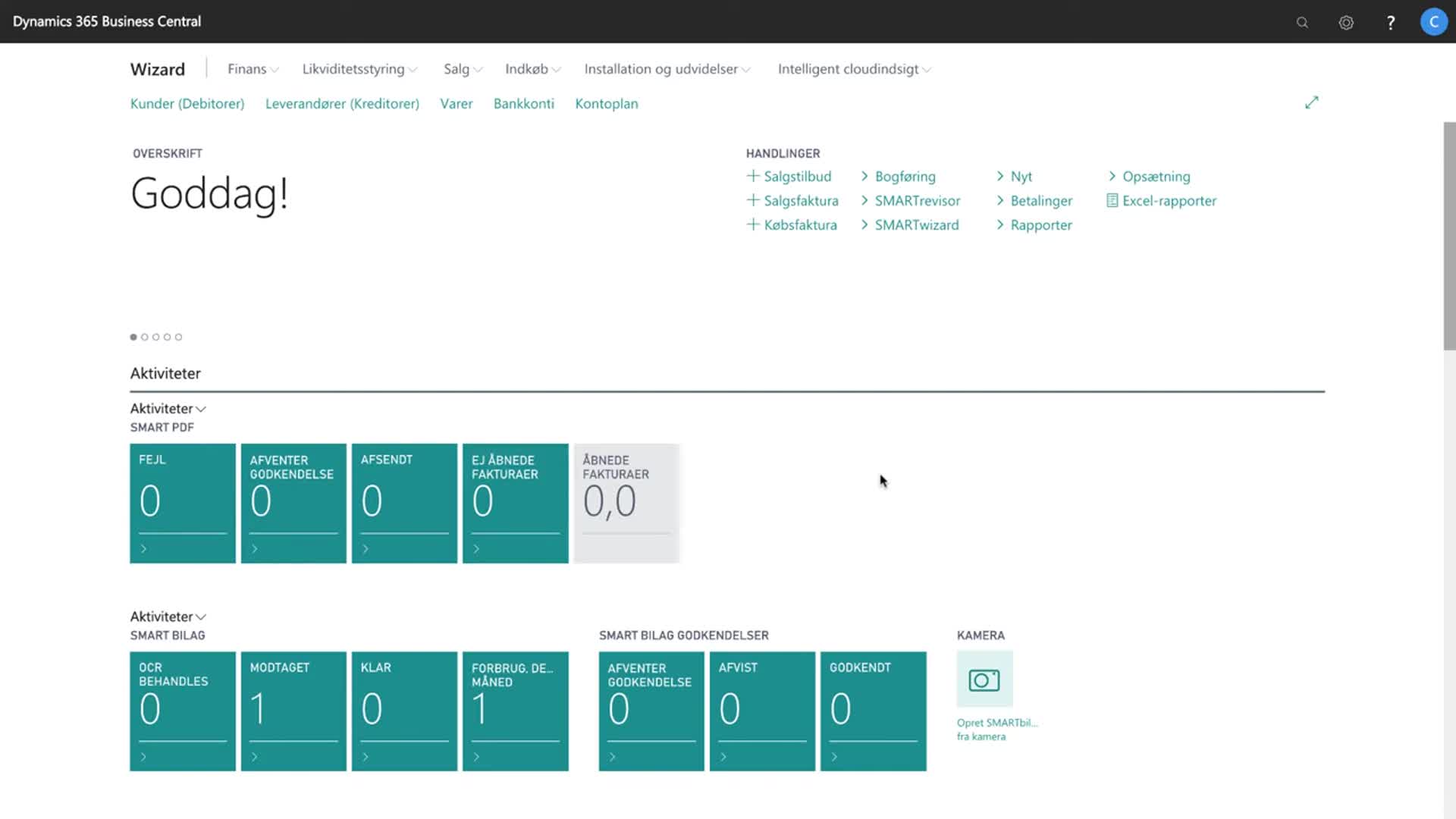Screen dimensions: 1456x819
Task: Open the settings gear icon
Action: tap(1346, 22)
